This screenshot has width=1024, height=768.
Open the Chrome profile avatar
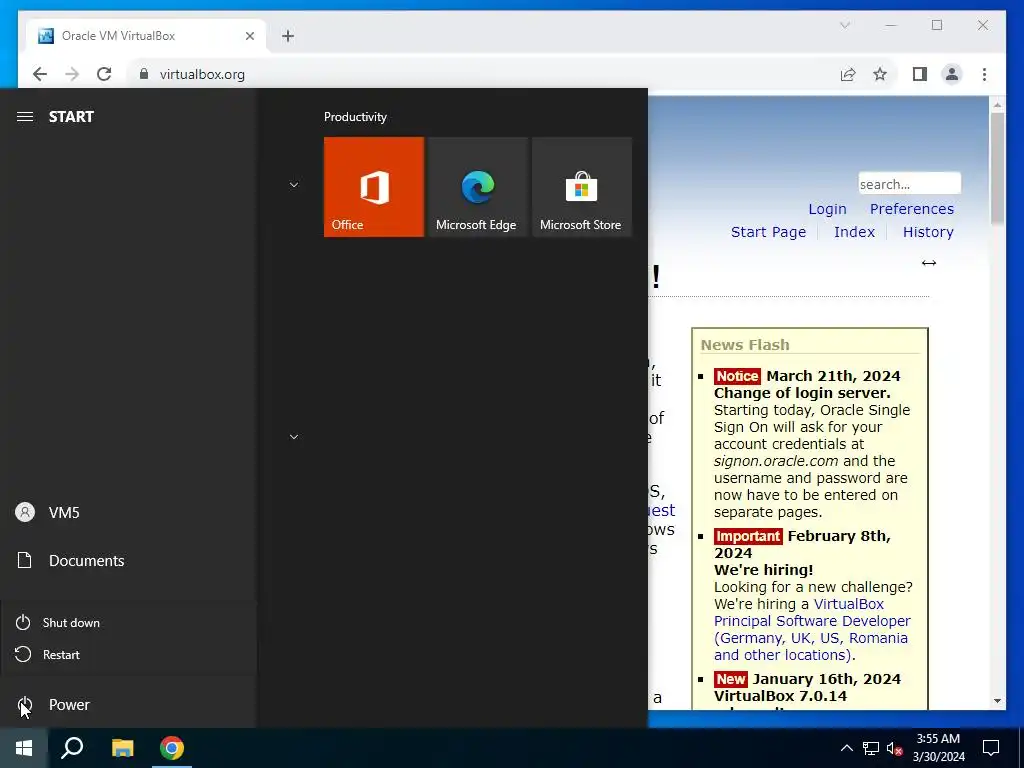tap(952, 74)
